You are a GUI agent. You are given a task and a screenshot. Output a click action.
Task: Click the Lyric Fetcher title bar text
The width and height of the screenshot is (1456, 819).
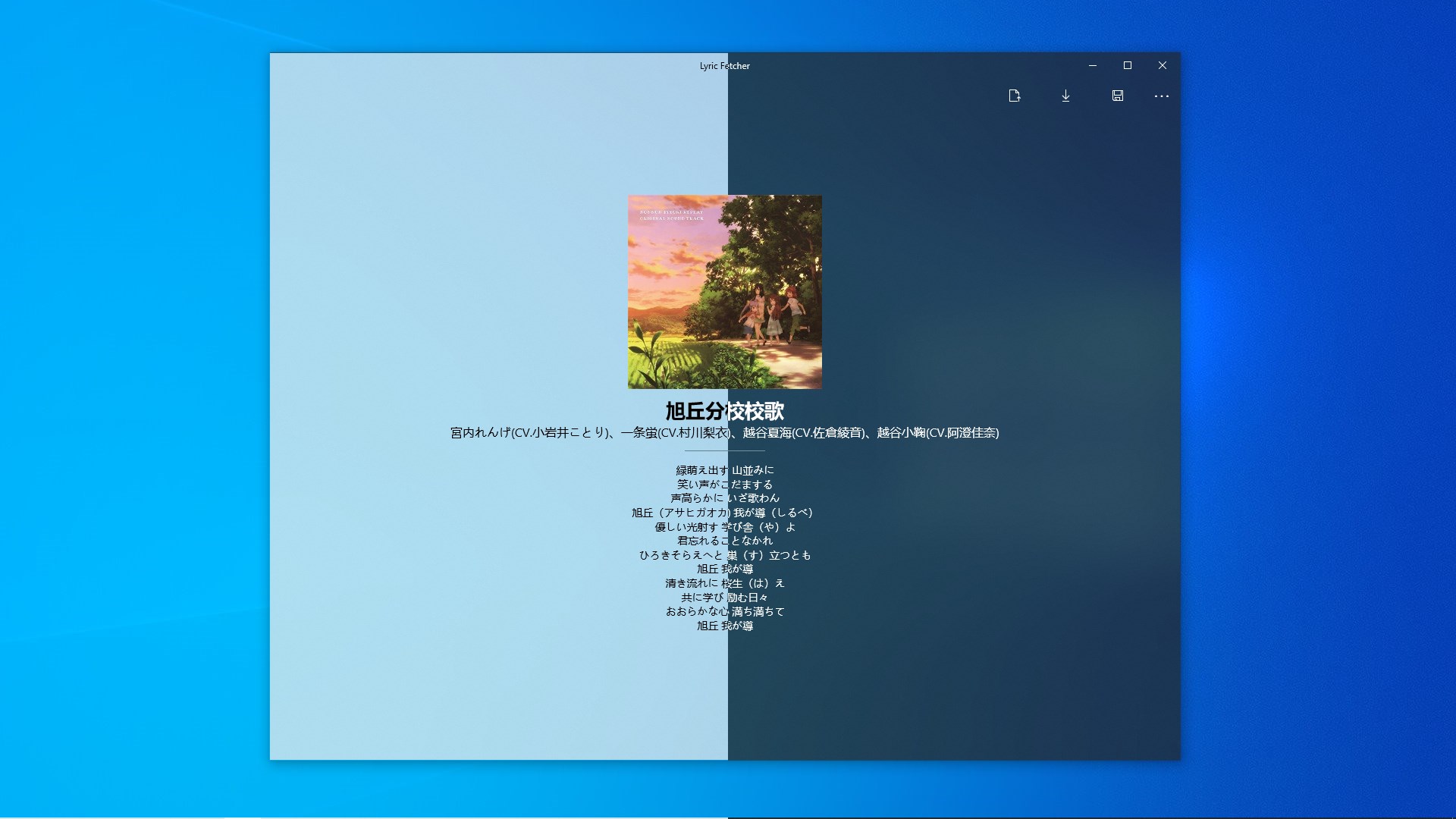point(724,66)
